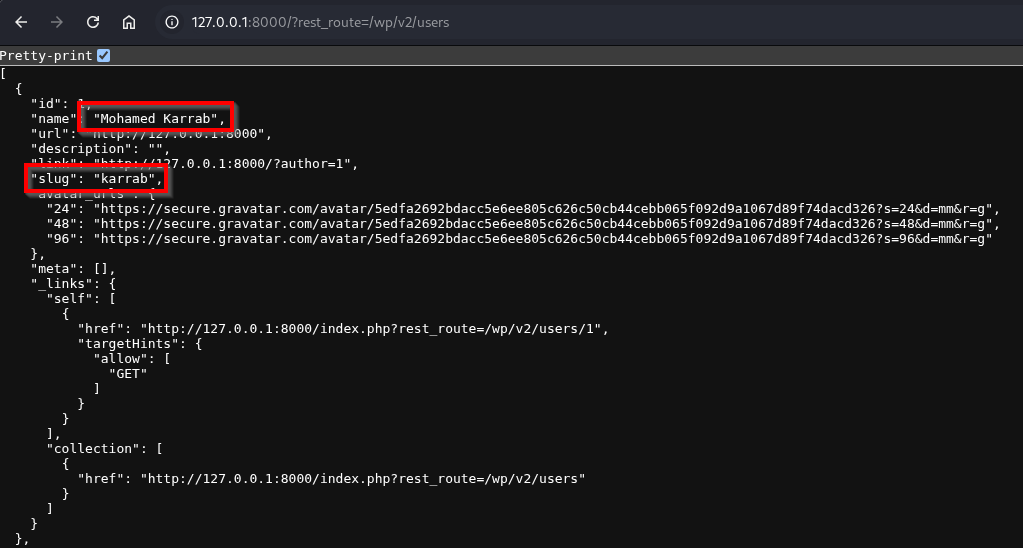
Task: Click the forward navigation arrow
Action: tap(56, 22)
